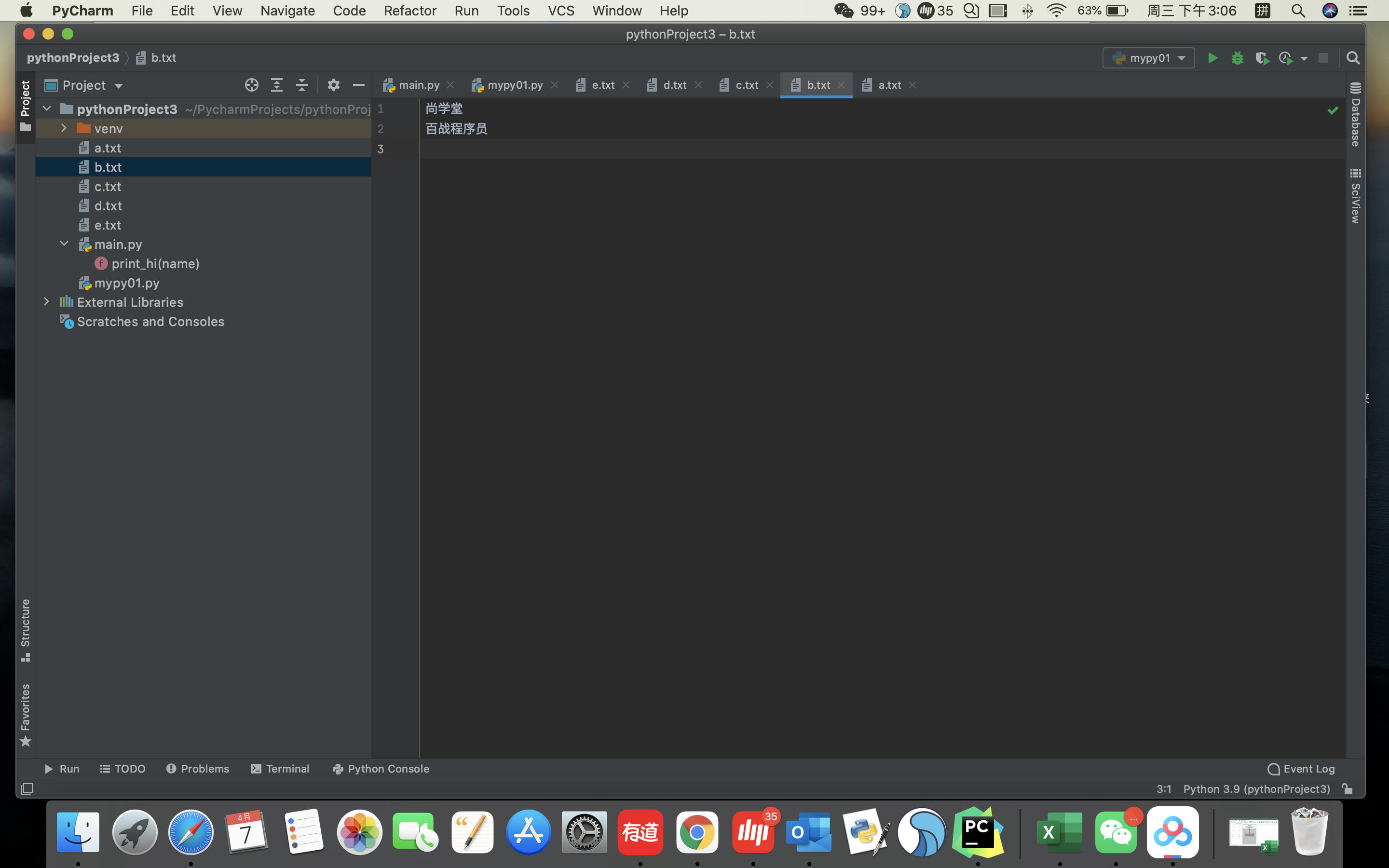Open PyCharm icon in the Dock
The height and width of the screenshot is (868, 1389).
click(978, 831)
